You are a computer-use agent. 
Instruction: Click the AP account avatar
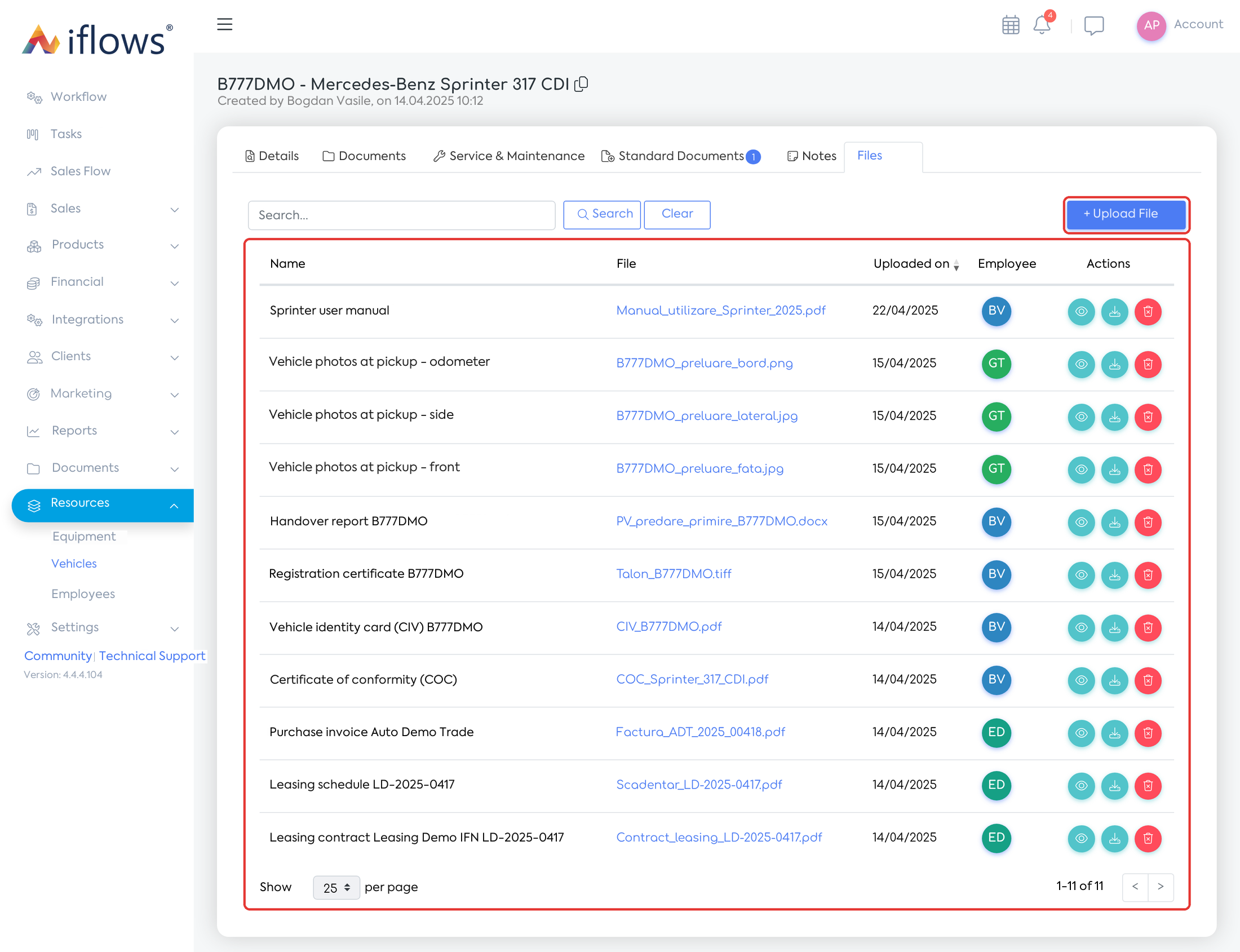pos(1151,25)
